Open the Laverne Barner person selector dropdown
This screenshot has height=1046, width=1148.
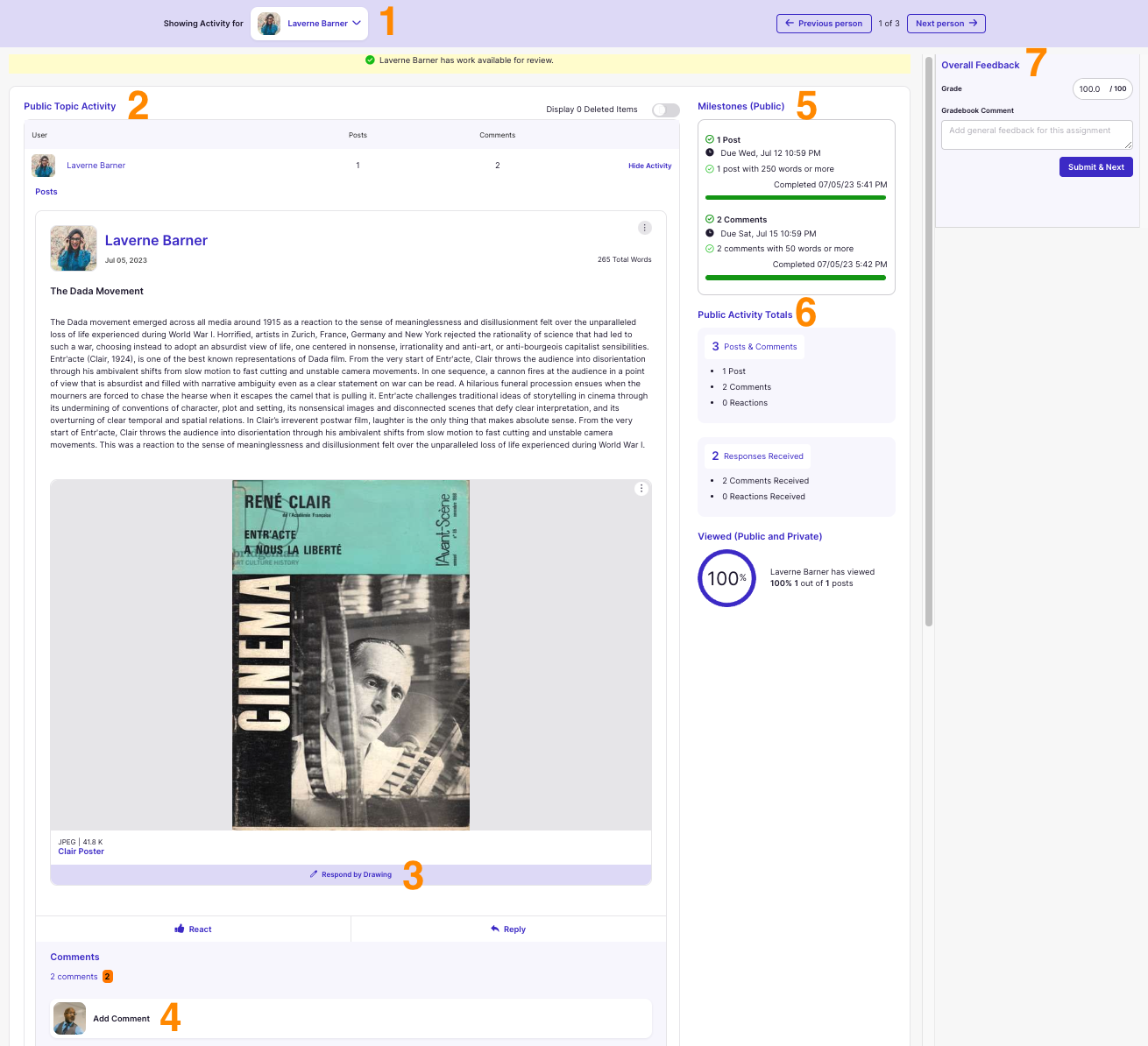[309, 24]
